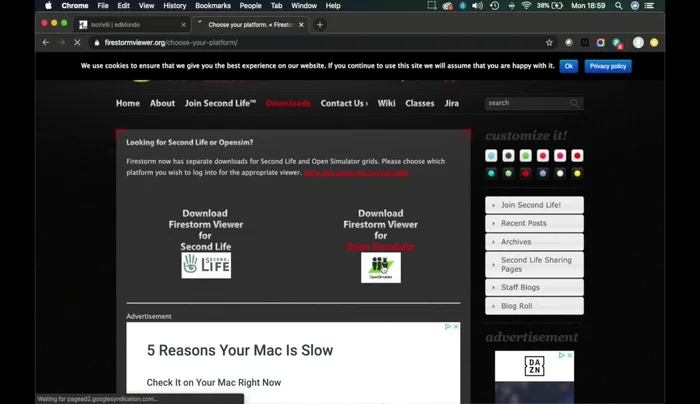Expand the Staff Blogs sidebar section
The image size is (700, 404).
534,287
